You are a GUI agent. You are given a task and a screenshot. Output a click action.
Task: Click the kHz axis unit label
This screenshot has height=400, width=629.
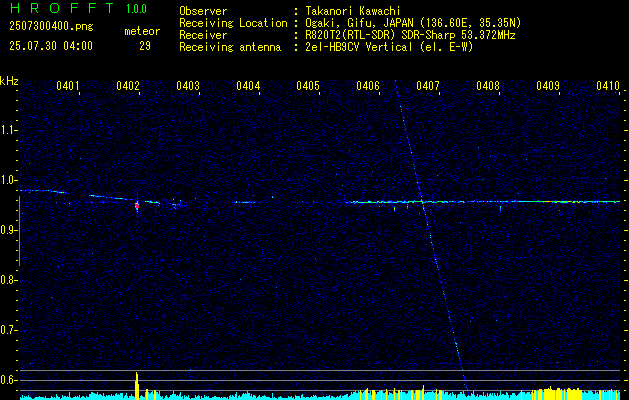pyautogui.click(x=9, y=81)
